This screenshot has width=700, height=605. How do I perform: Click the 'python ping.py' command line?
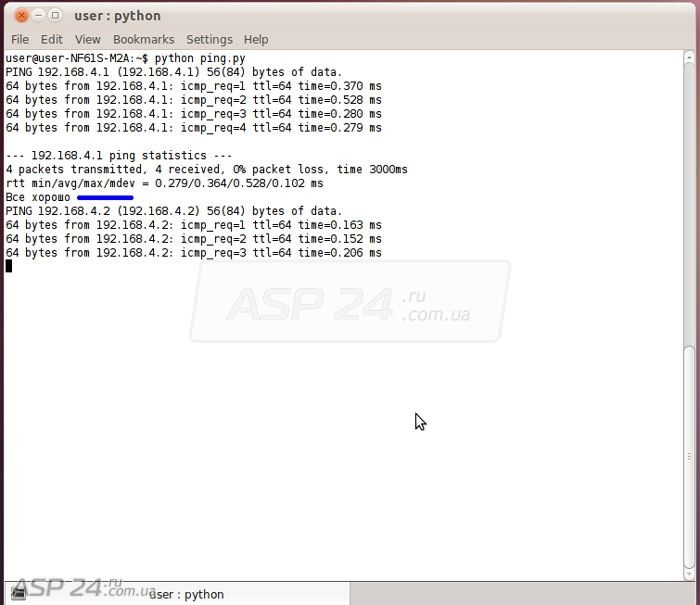(x=199, y=58)
